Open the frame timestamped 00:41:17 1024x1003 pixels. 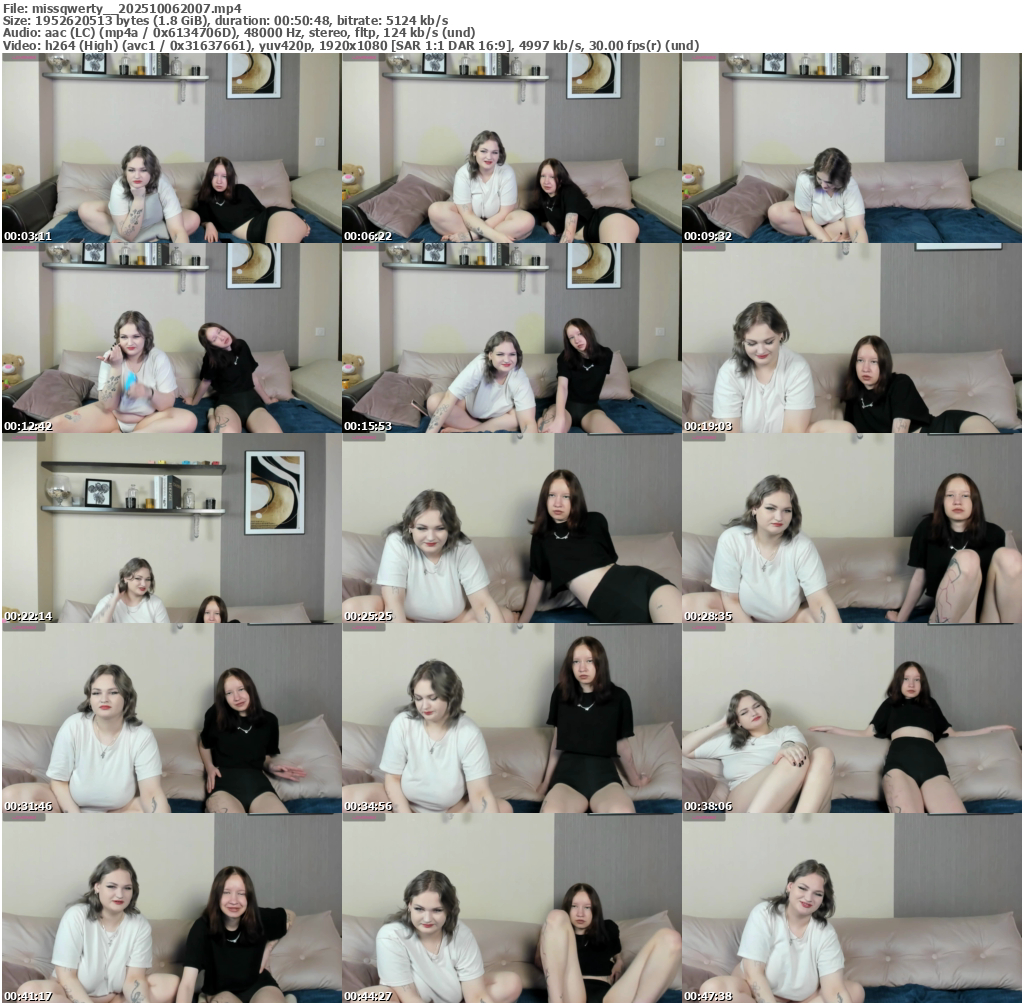click(x=171, y=908)
